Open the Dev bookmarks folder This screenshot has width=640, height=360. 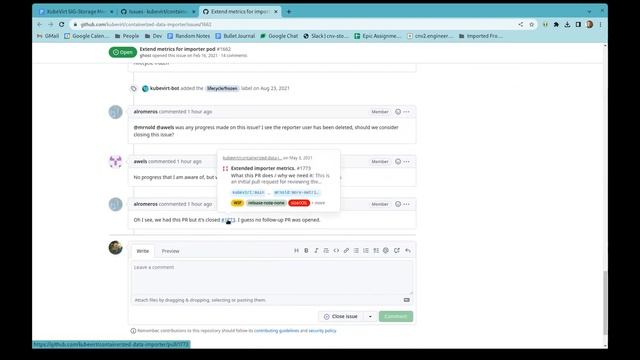153,36
